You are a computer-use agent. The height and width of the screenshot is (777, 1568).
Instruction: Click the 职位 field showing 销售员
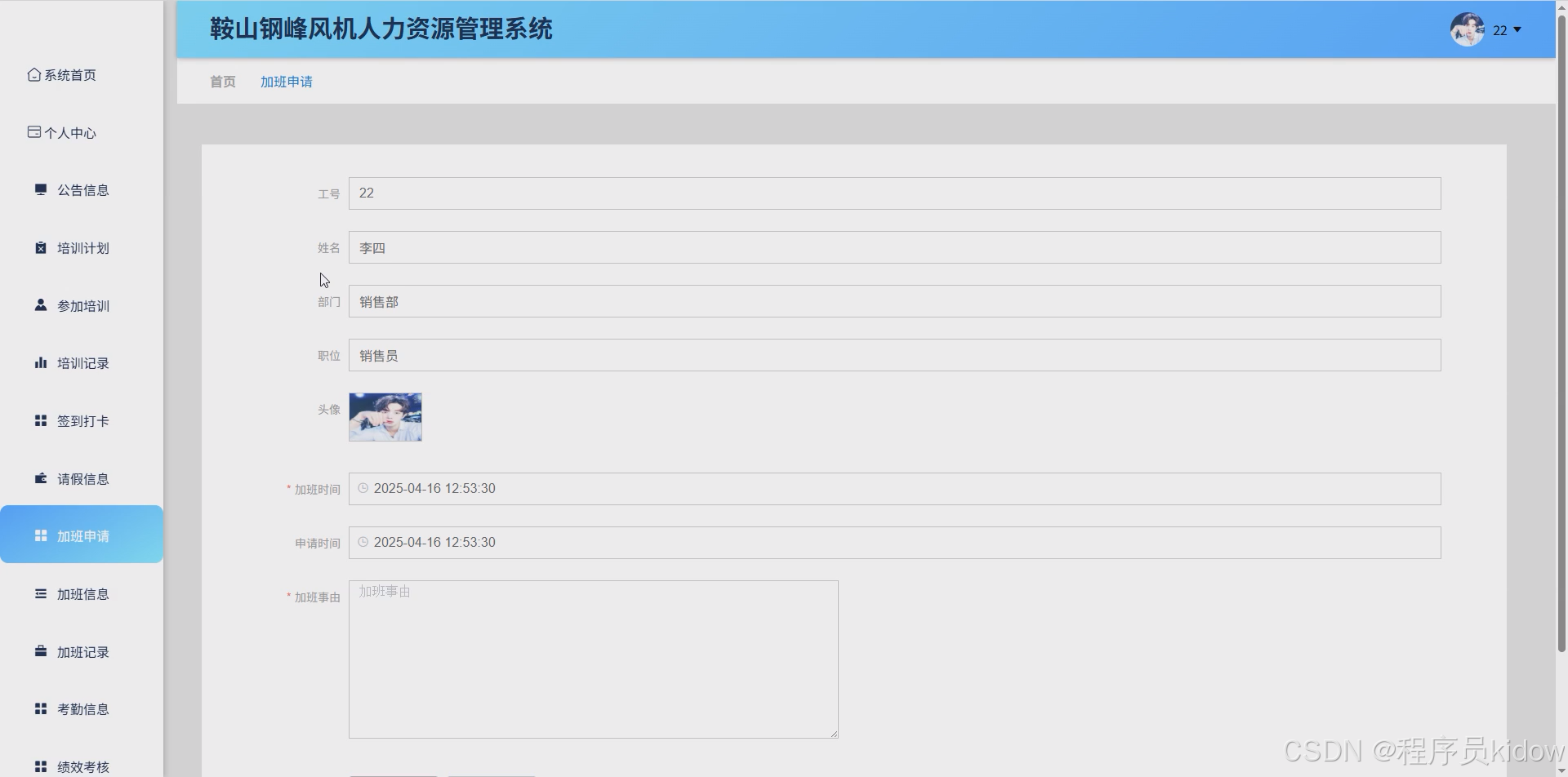click(895, 355)
